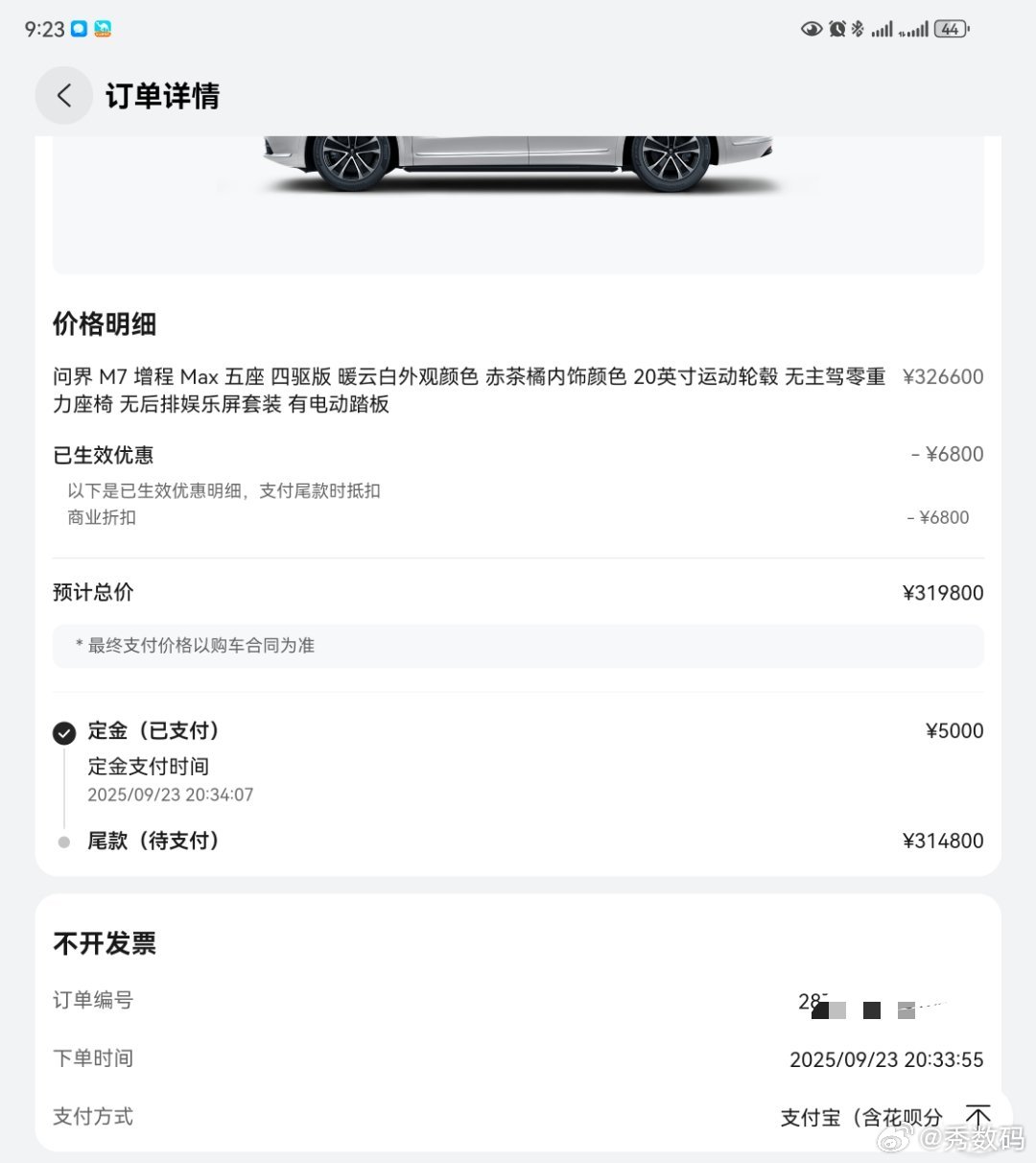
Task: Tap the alarm clock status icon
Action: pos(836,30)
